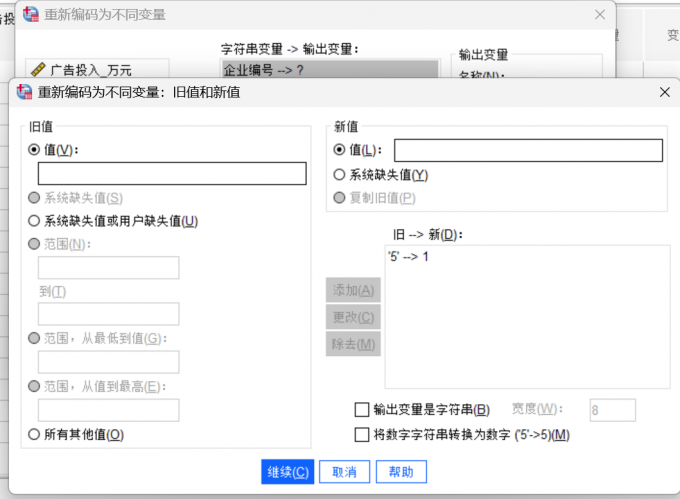Click the range start input field
The image size is (680, 499).
108,267
